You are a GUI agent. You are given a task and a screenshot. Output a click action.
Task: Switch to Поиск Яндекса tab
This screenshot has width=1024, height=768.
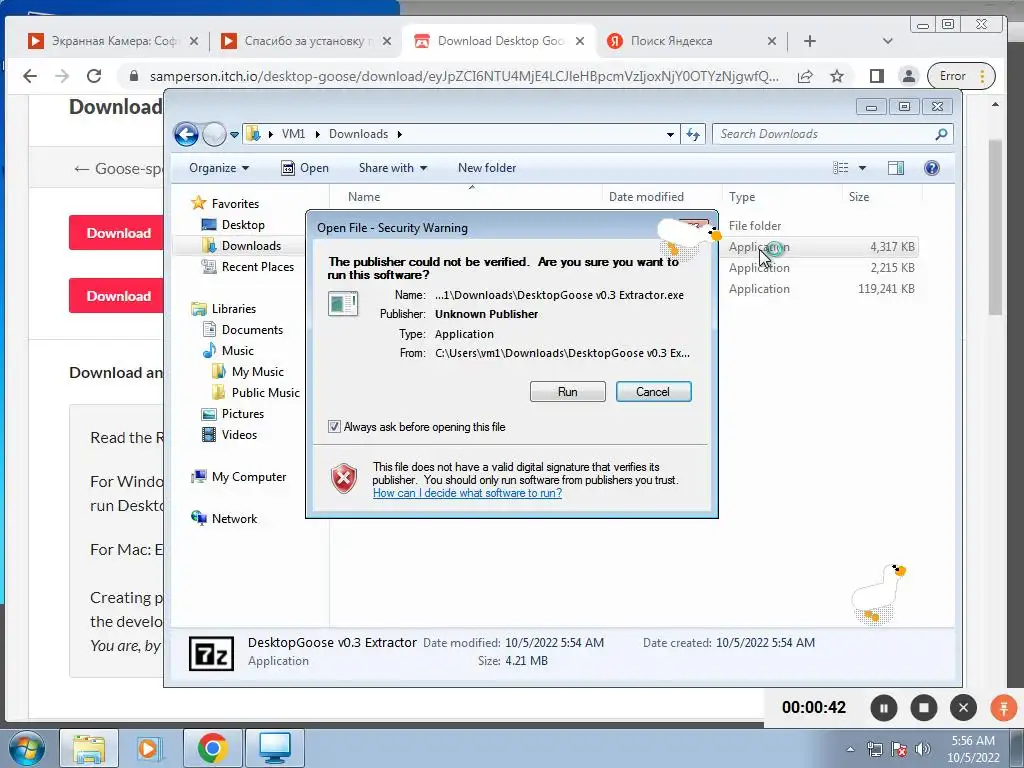691,41
